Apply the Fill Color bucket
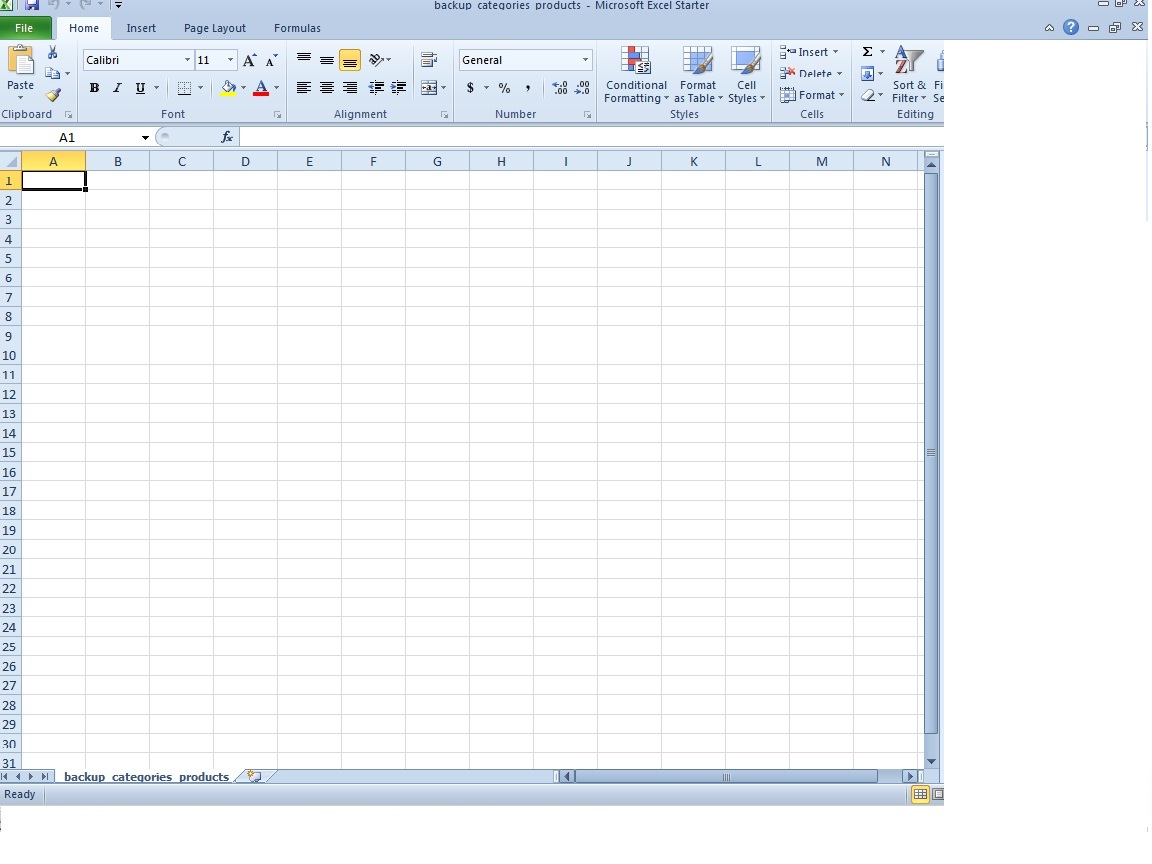The width and height of the screenshot is (1152, 864). 228,88
